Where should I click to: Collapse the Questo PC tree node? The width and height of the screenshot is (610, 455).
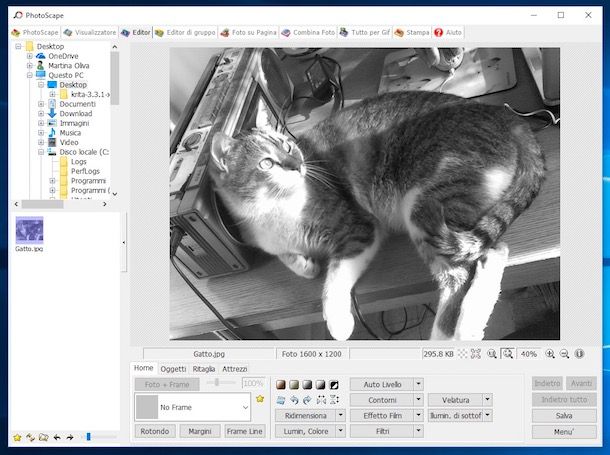(30, 75)
